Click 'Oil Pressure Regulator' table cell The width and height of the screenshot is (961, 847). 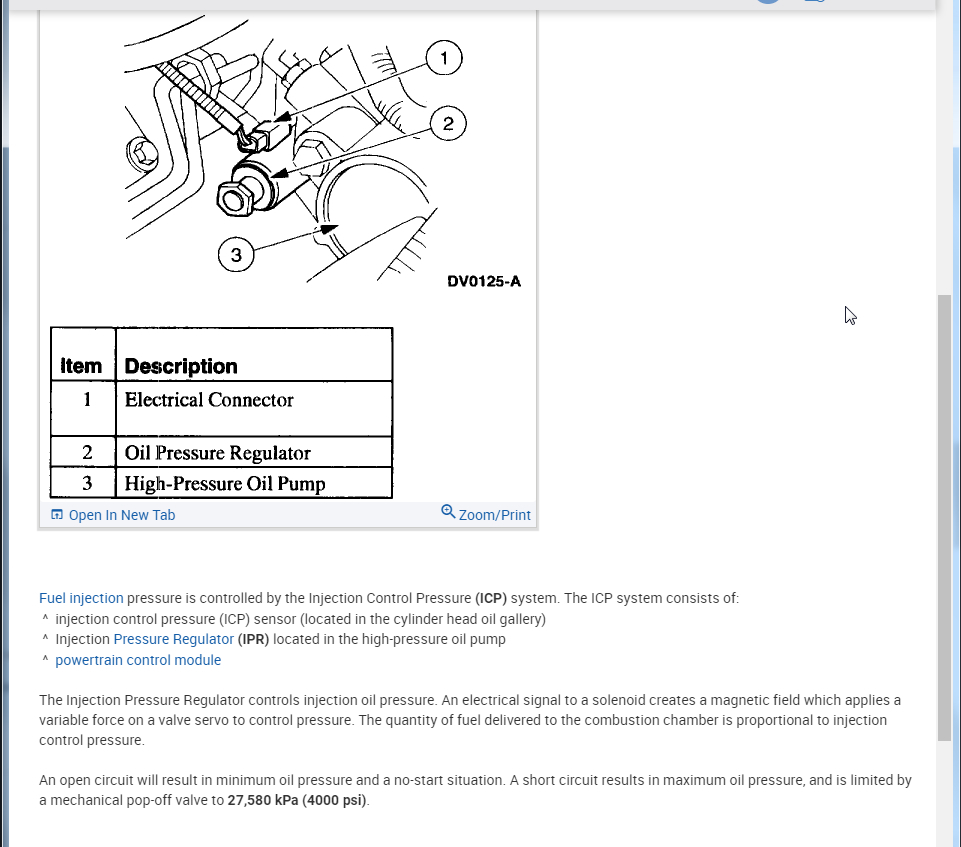pyautogui.click(x=254, y=452)
